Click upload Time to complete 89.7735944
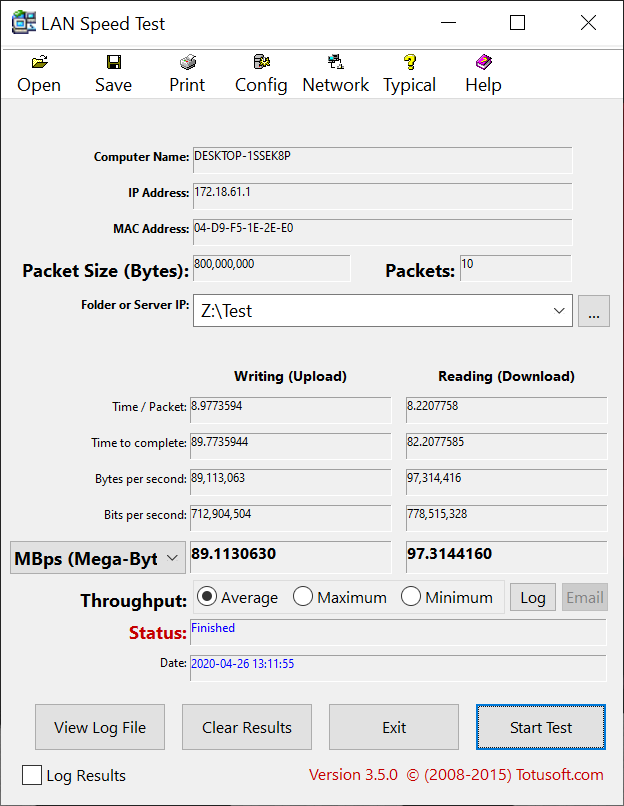Screen dimensions: 624x806 click(290, 446)
